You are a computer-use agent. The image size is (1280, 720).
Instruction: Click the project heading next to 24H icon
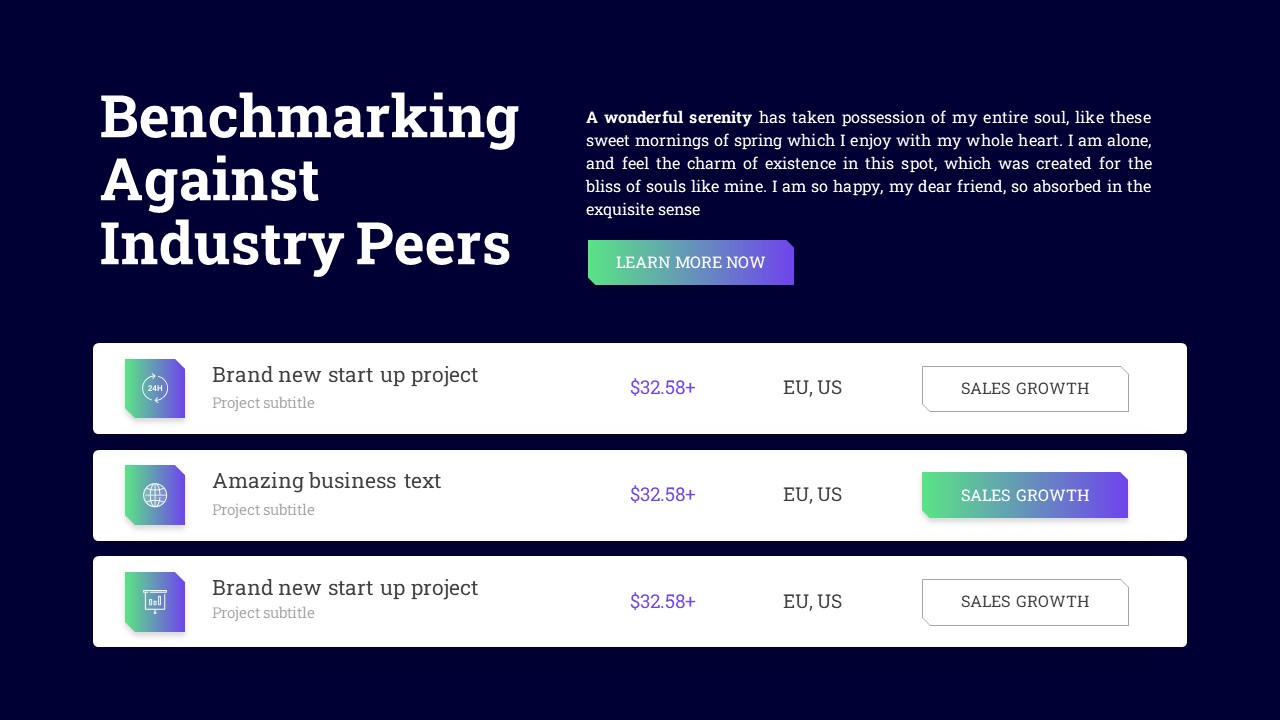tap(345, 375)
